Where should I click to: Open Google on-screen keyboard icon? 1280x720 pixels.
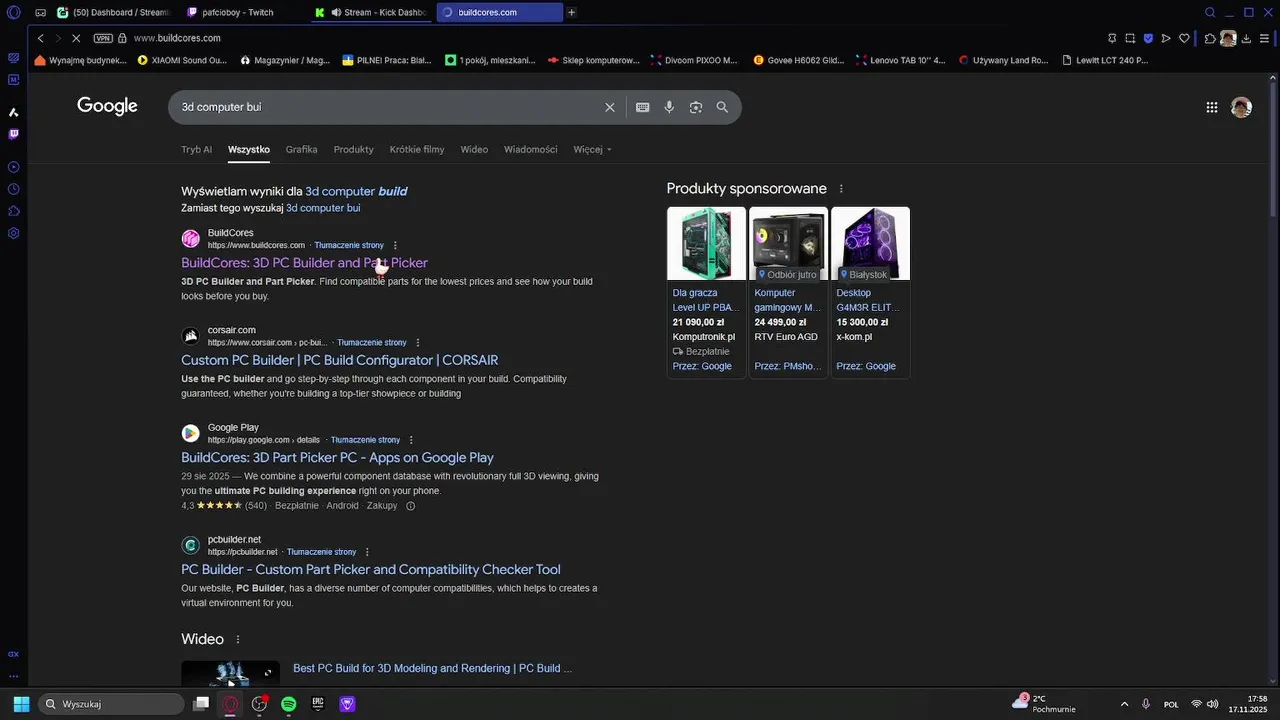(x=643, y=107)
